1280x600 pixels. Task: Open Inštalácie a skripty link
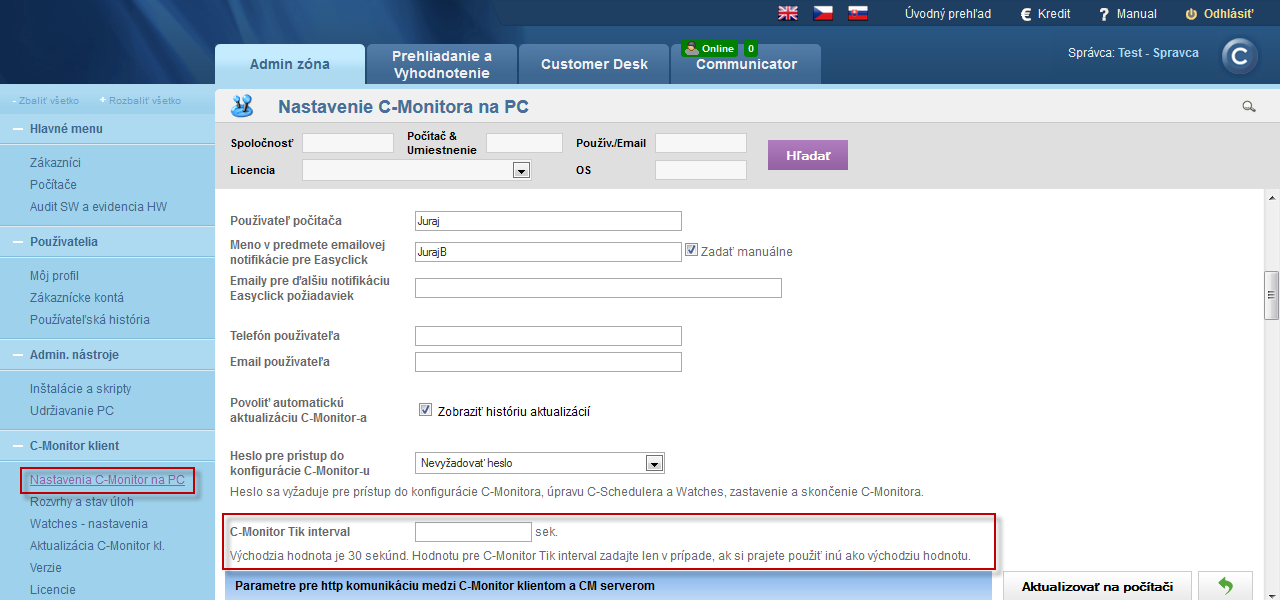tap(81, 389)
